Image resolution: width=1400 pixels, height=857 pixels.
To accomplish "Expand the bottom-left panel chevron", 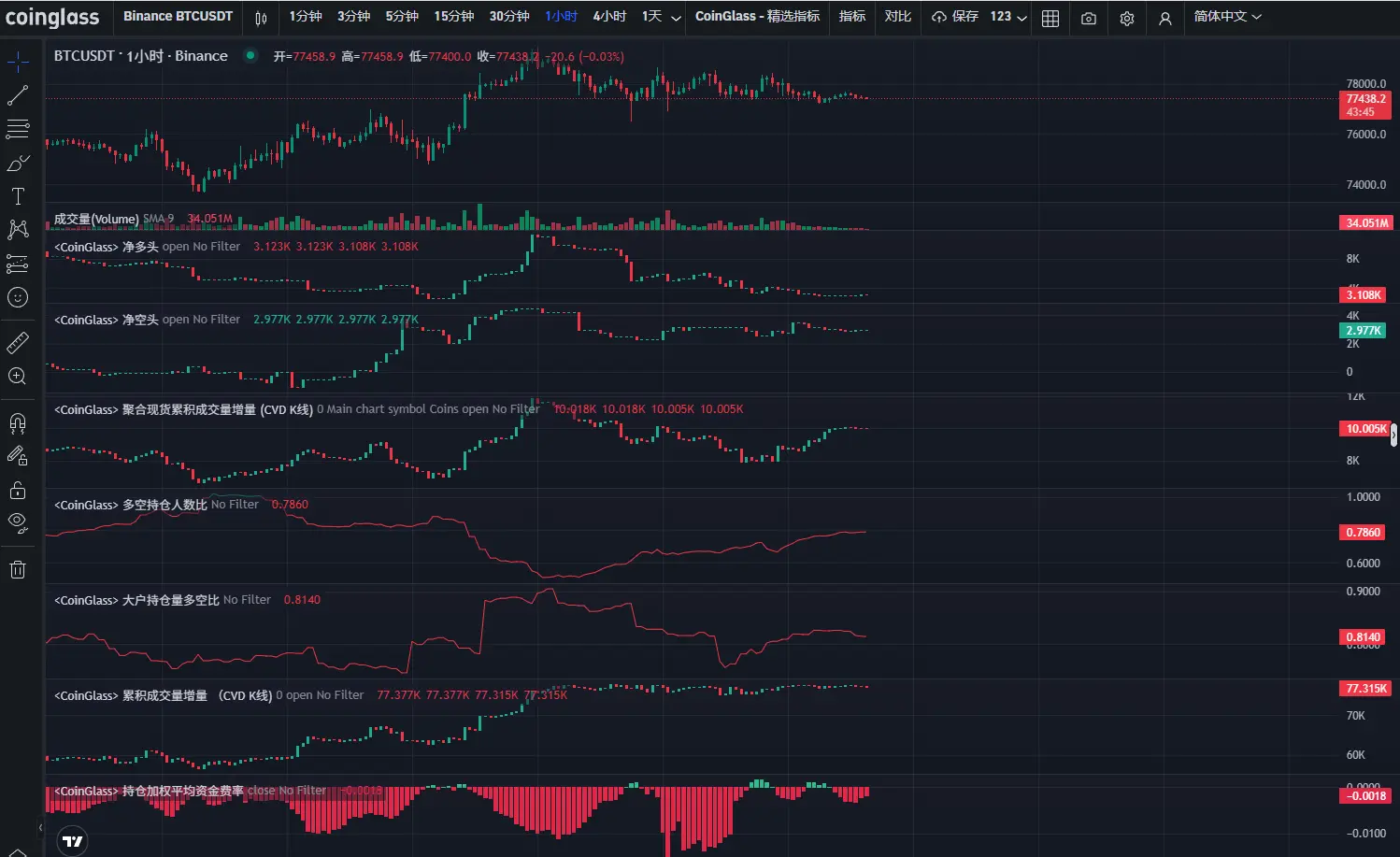I will click(18, 851).
